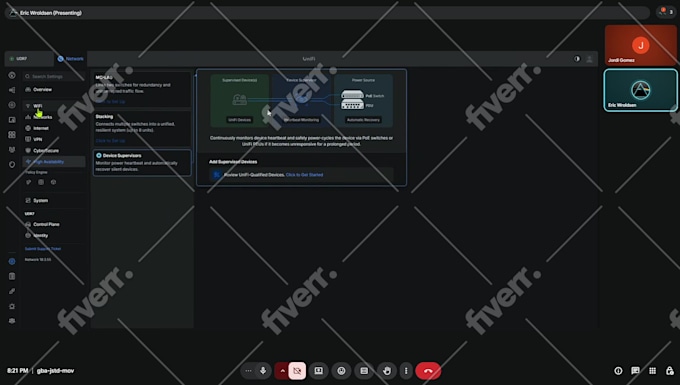
Task: Click Submit Support Ticket link
Action: point(43,249)
